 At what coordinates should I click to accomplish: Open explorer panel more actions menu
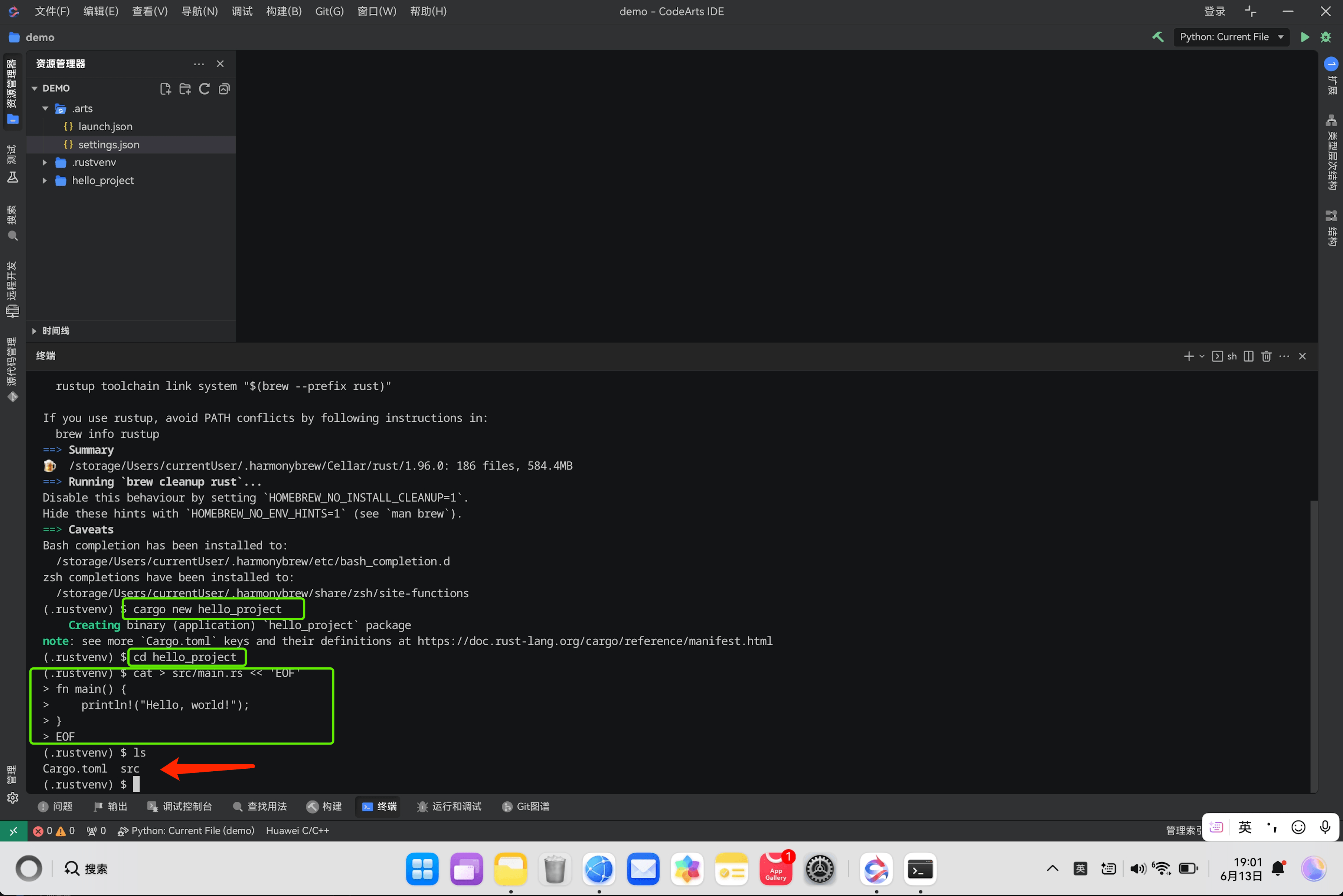(199, 64)
